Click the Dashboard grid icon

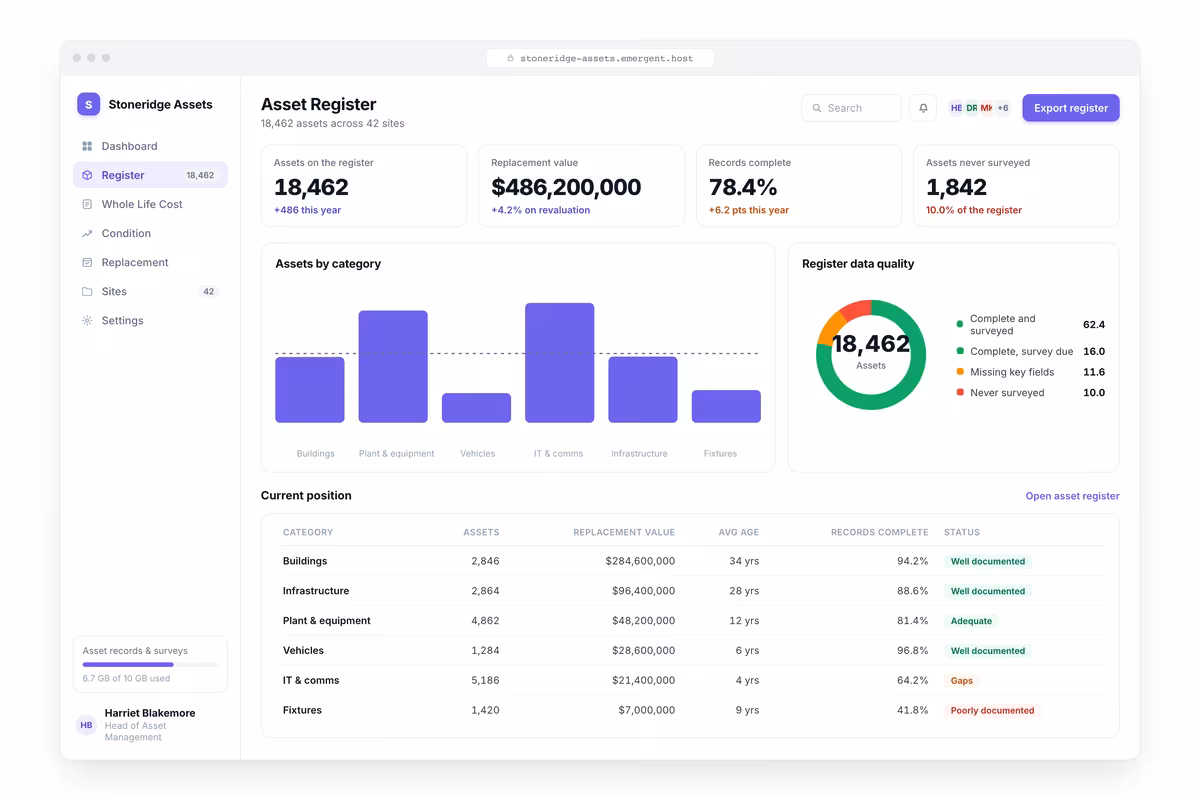(87, 146)
